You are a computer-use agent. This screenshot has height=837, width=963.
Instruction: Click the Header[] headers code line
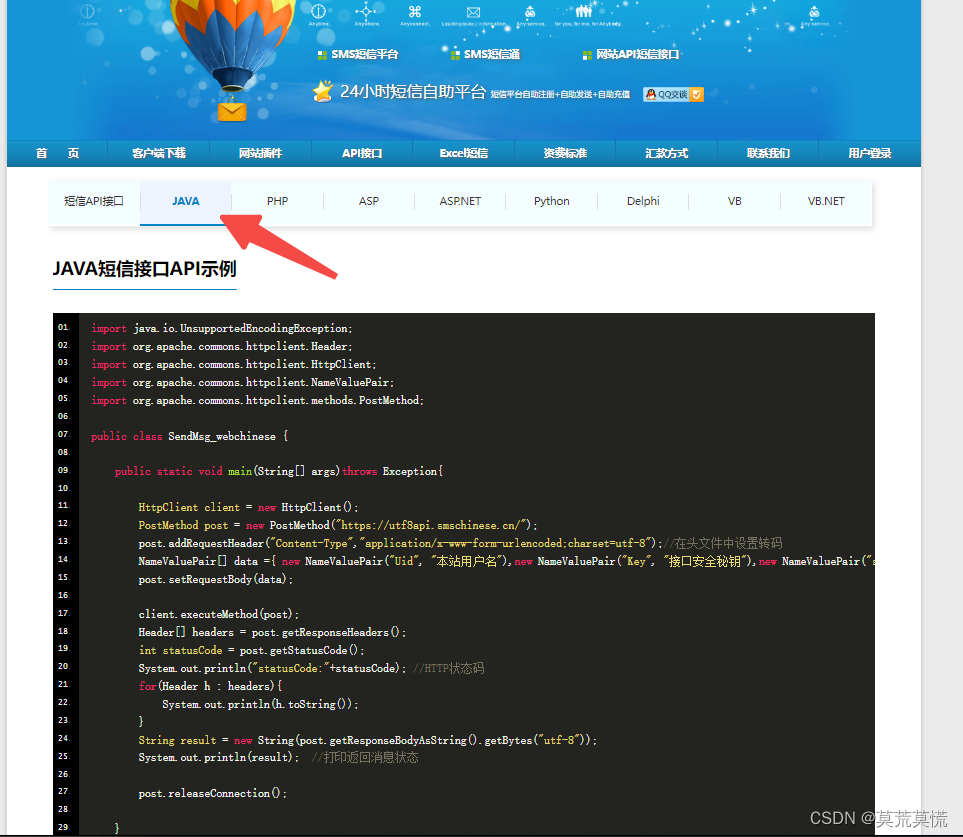click(x=272, y=632)
